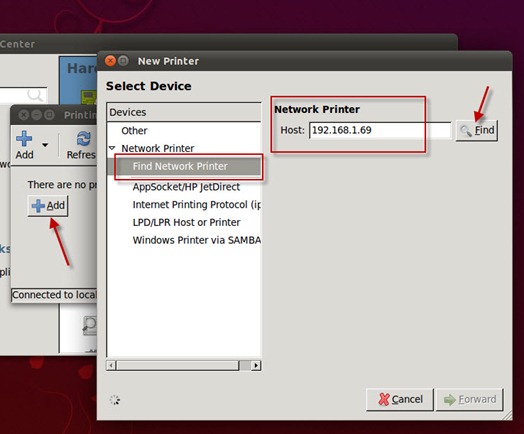Click the right arrow of horizontal scrollbar

coord(256,365)
